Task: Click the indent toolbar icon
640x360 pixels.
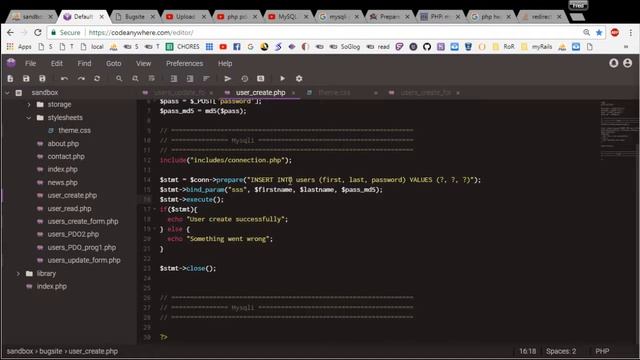Action: (x=173, y=78)
